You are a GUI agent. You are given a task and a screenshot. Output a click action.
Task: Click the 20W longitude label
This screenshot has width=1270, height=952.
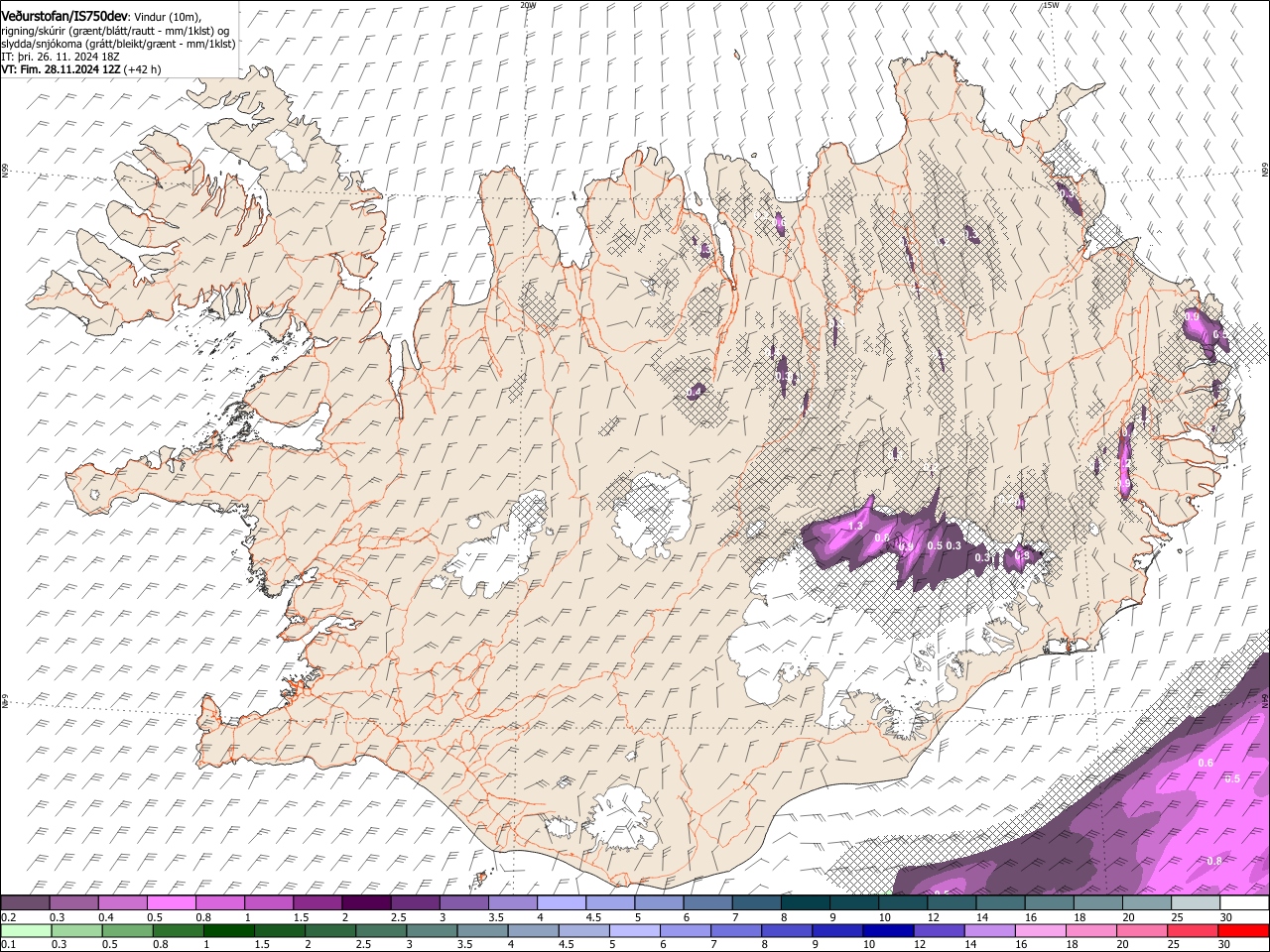pyautogui.click(x=529, y=5)
